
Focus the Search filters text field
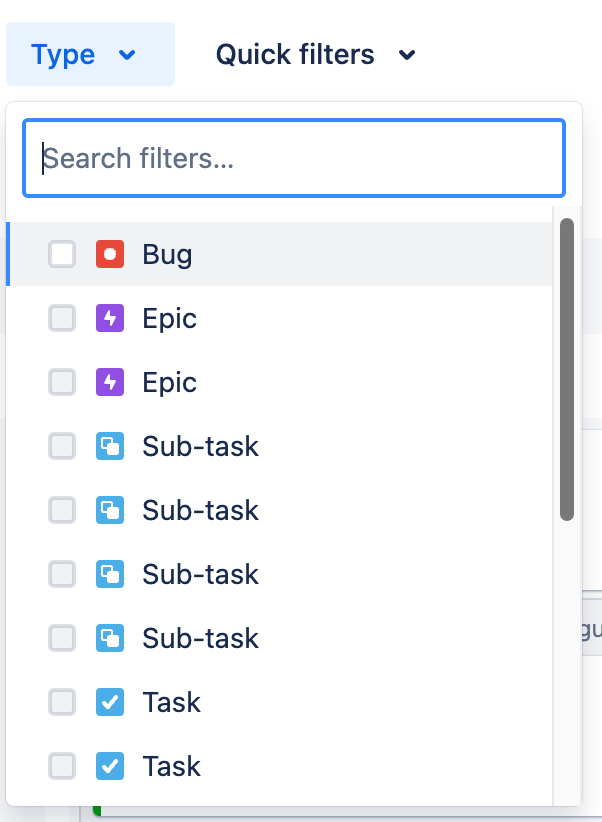[294, 158]
